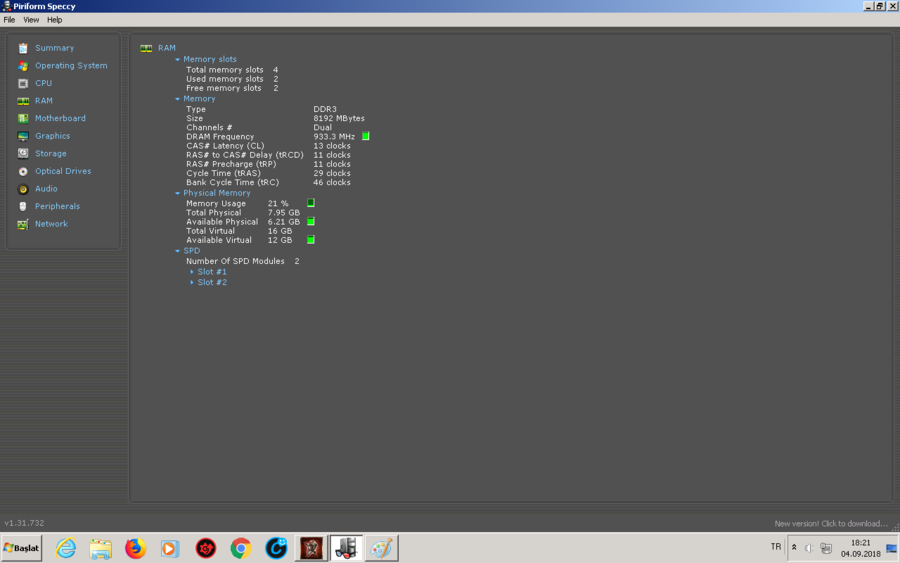Click the volume speaker tray icon
The width and height of the screenshot is (900, 563).
click(x=809, y=548)
